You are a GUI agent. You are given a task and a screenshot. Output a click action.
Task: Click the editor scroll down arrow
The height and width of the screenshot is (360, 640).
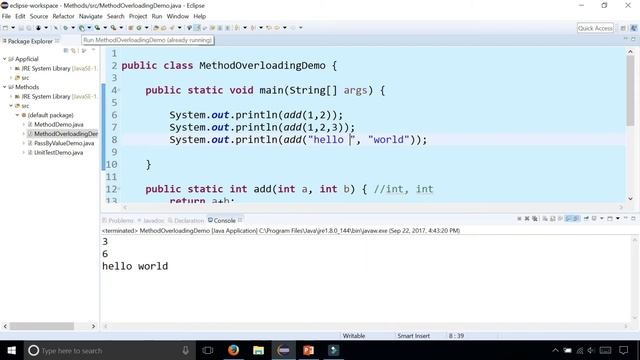630,199
